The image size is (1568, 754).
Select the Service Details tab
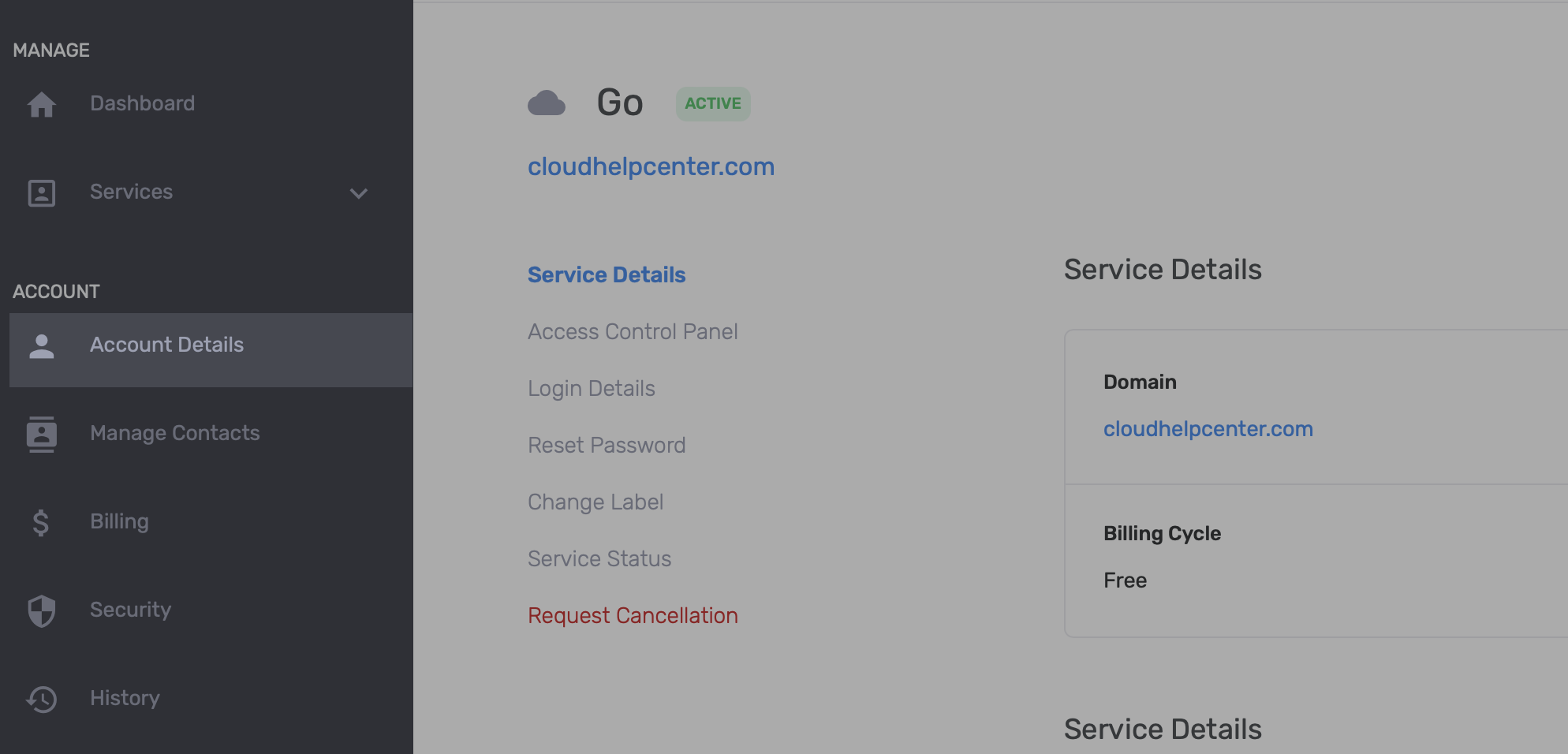(607, 274)
